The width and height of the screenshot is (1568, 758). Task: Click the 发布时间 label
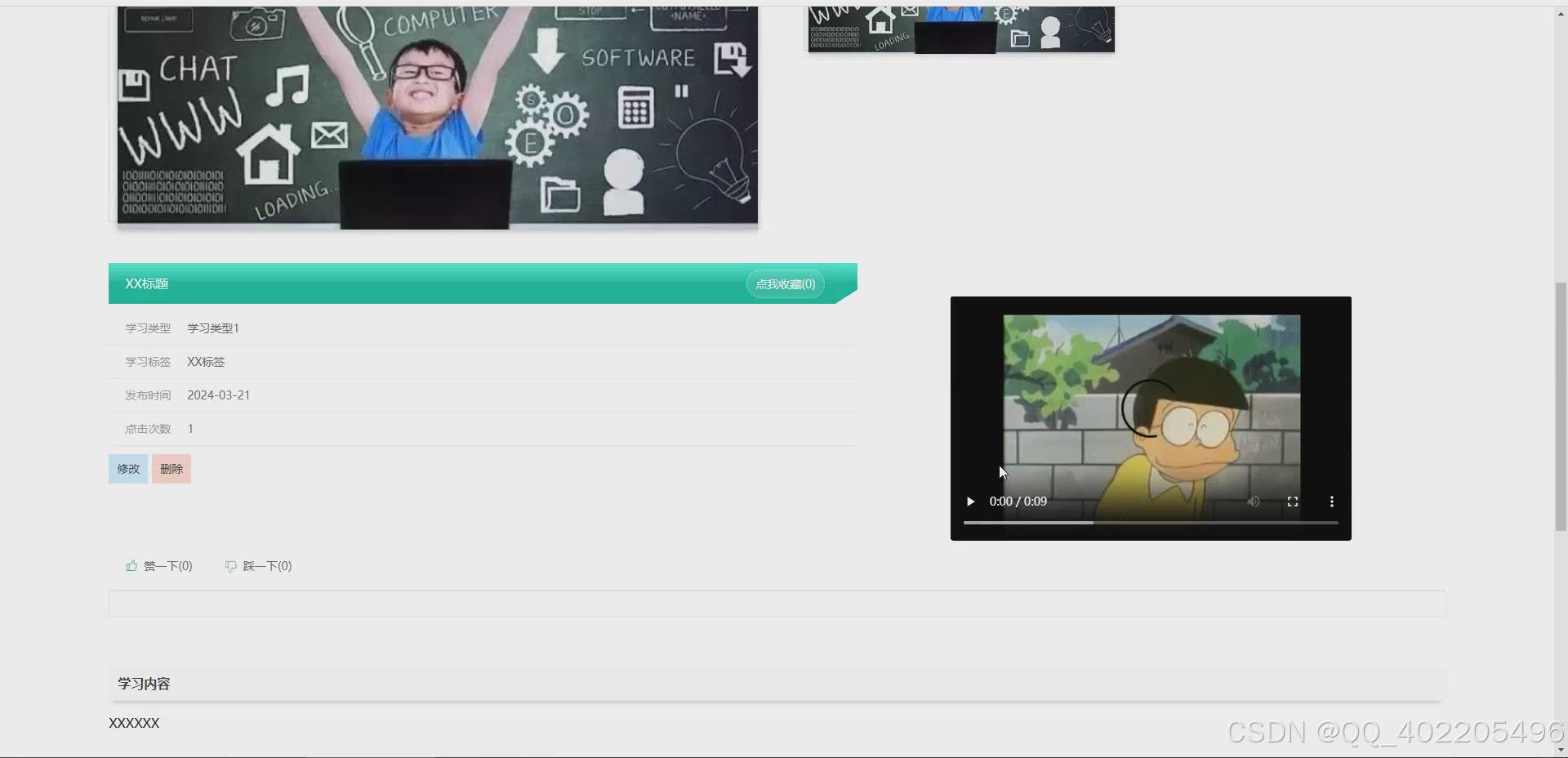148,395
